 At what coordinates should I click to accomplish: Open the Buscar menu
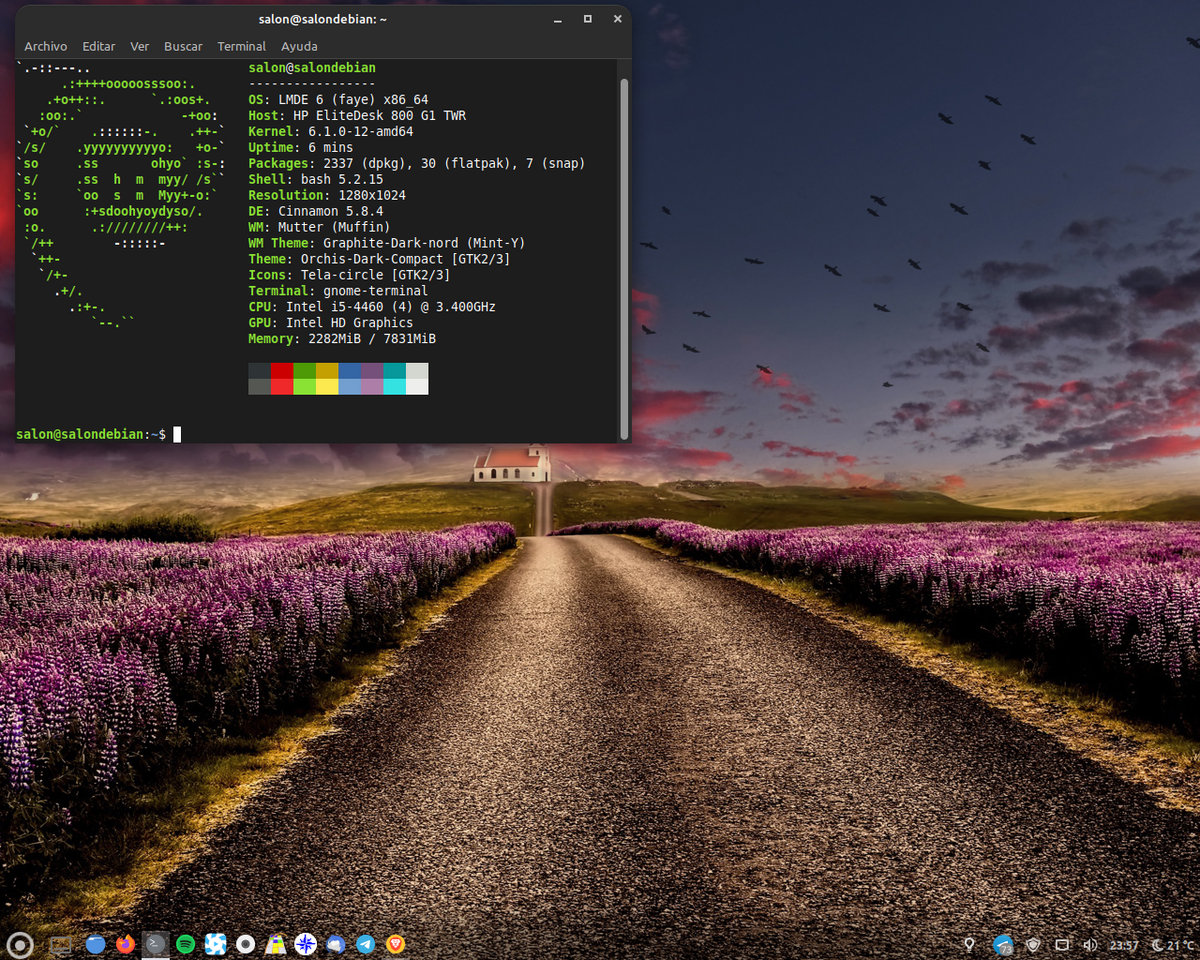183,46
